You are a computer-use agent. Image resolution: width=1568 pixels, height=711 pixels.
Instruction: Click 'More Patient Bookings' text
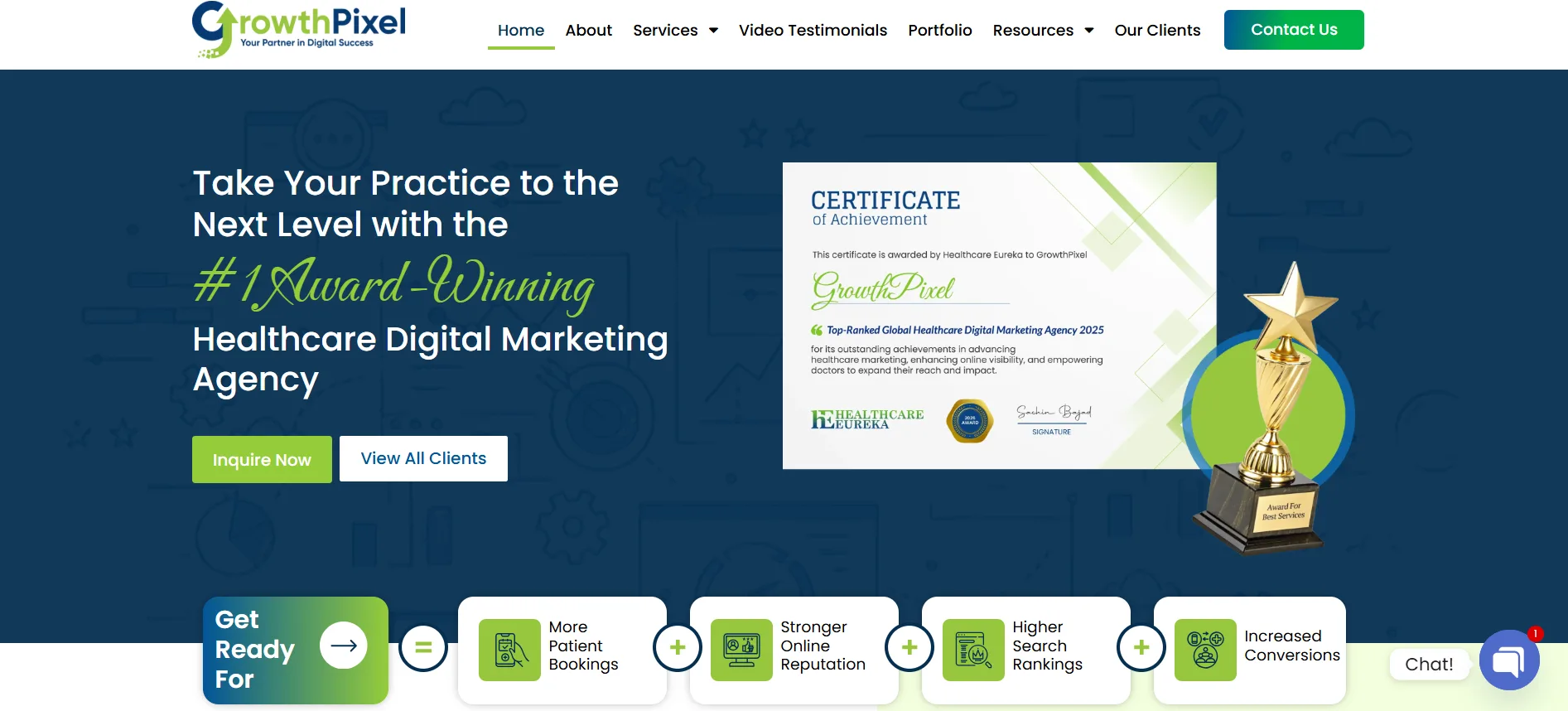click(x=583, y=646)
